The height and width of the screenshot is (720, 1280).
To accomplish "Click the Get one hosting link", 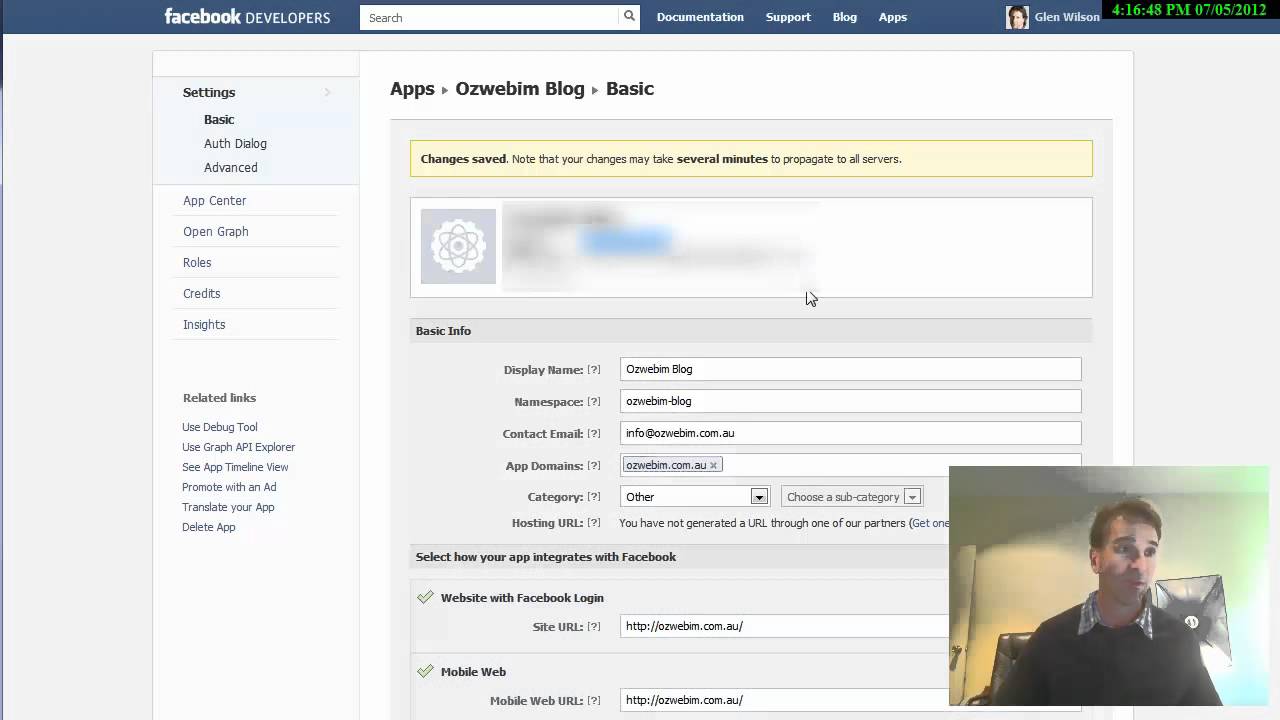I will pyautogui.click(x=930, y=523).
